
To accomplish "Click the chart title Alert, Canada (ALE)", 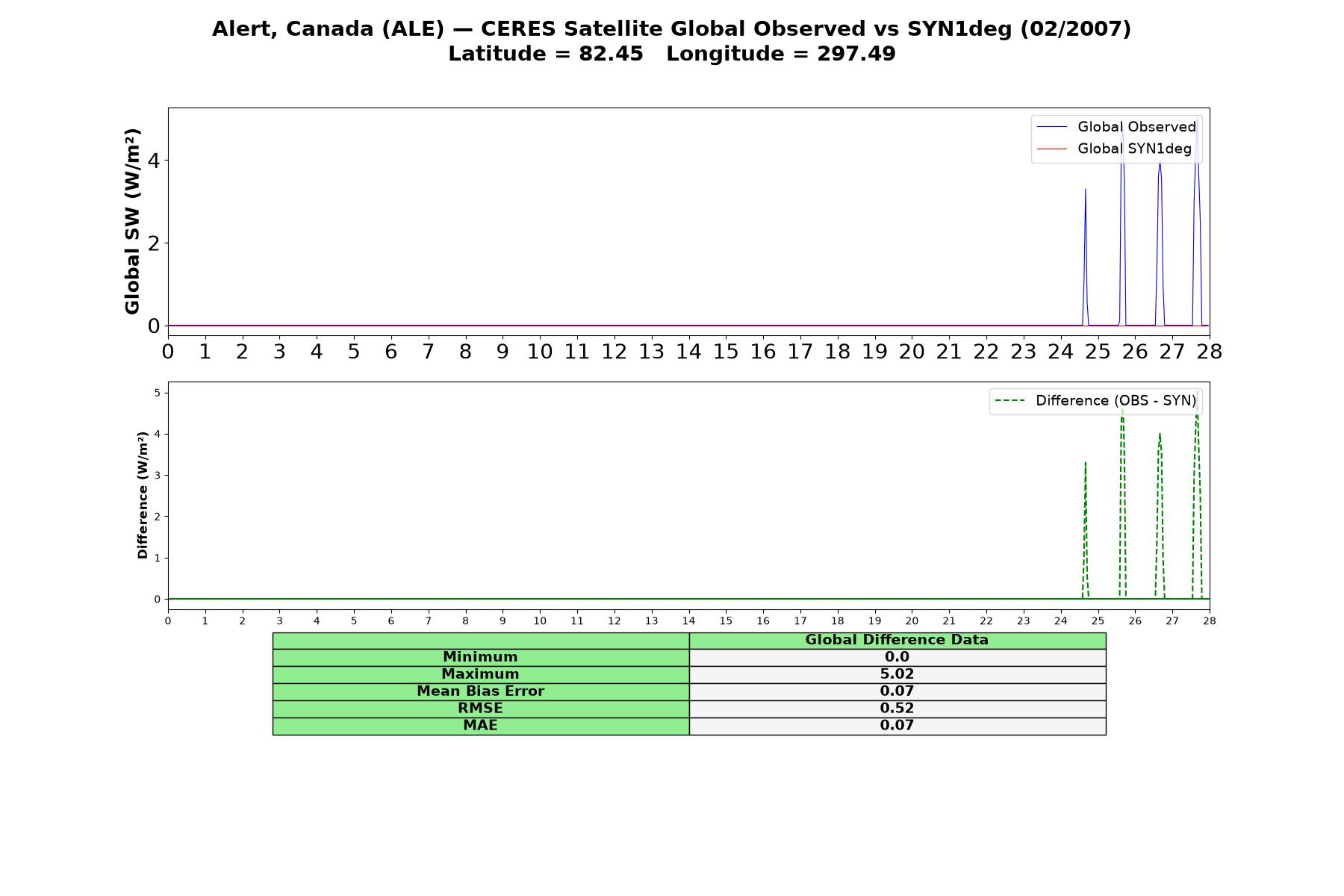I will pyautogui.click(x=328, y=29).
